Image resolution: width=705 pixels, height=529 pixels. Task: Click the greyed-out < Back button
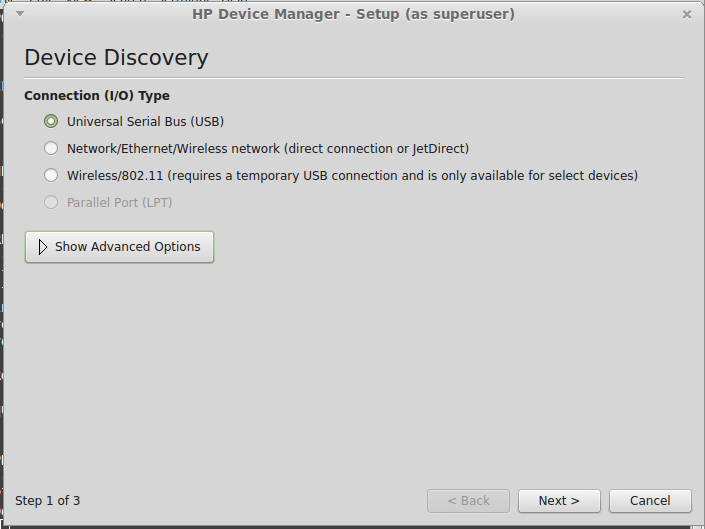(468, 501)
